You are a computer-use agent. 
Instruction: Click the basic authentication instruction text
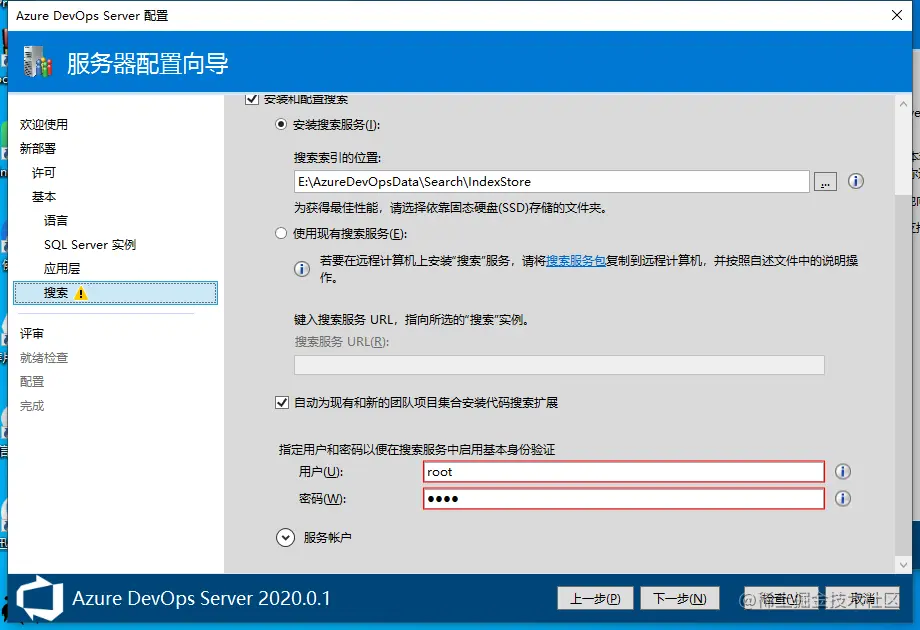click(417, 449)
